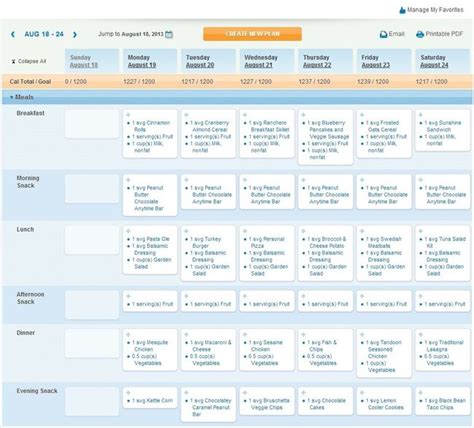Add item to Wednesday Morning Snack plus icon
Viewport: 474px width, 428px height.
tap(245, 180)
